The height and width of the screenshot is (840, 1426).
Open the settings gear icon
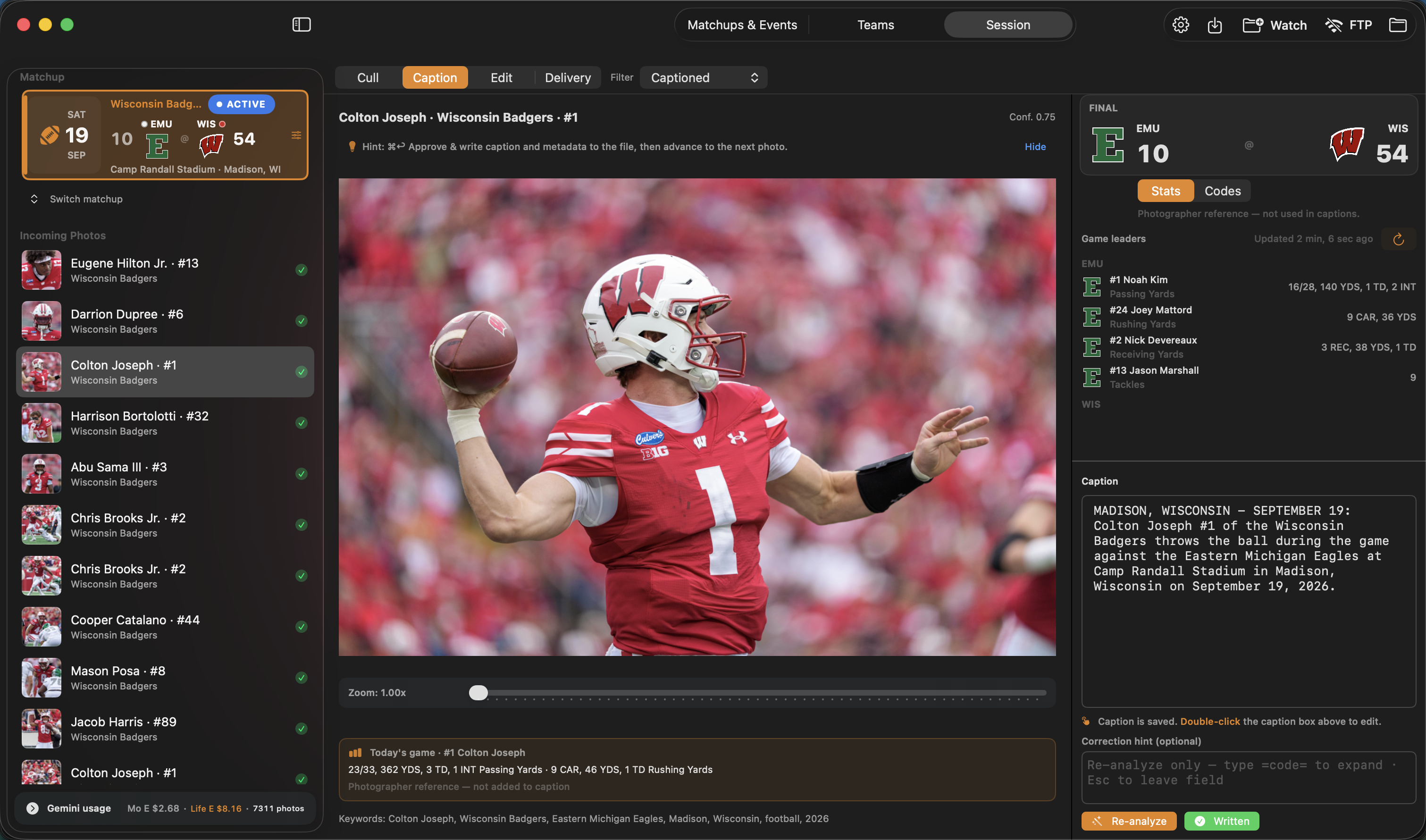coord(1181,25)
